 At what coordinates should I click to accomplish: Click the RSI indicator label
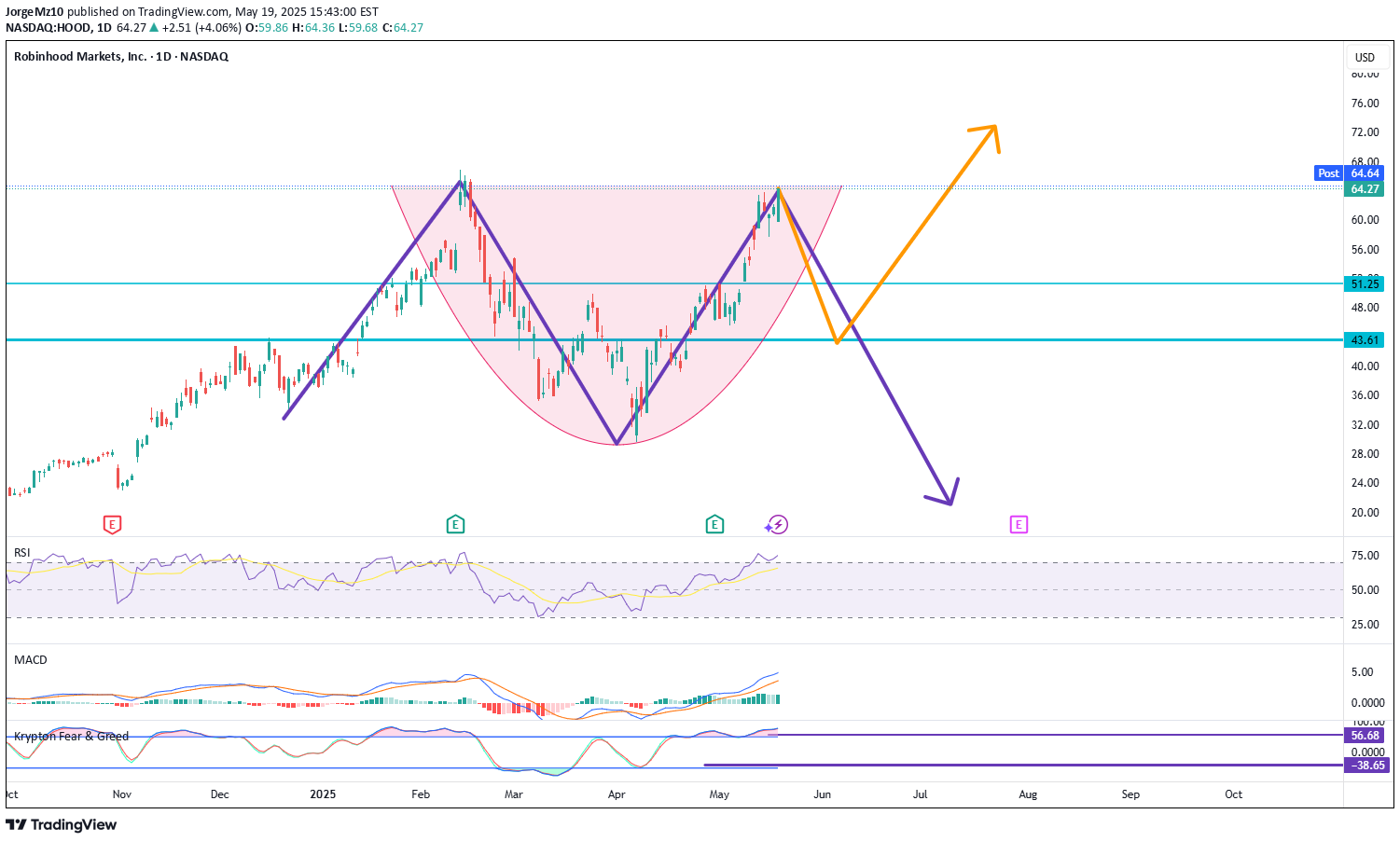coord(22,553)
